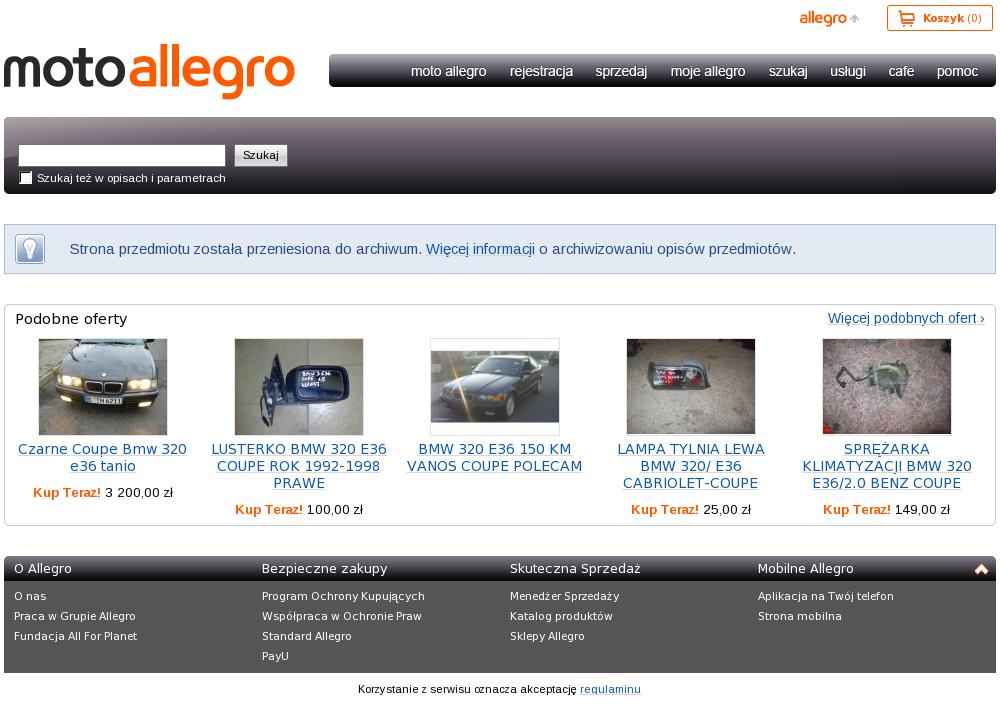Enable 'Szukaj też w opisach i parametrach' checkbox

[26, 178]
